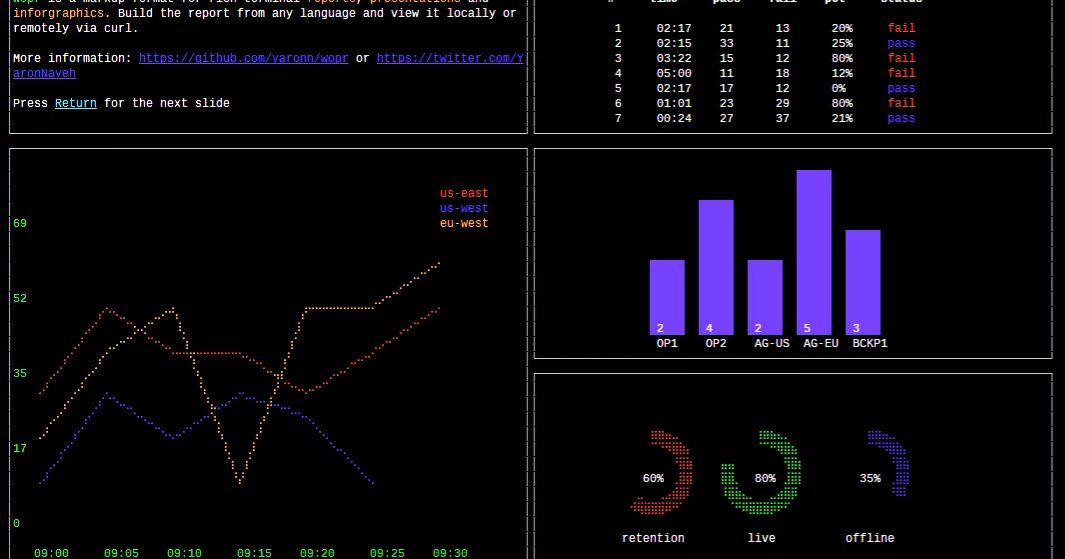
Task: Click the 09:15 x-axis time label
Action: tap(254, 553)
